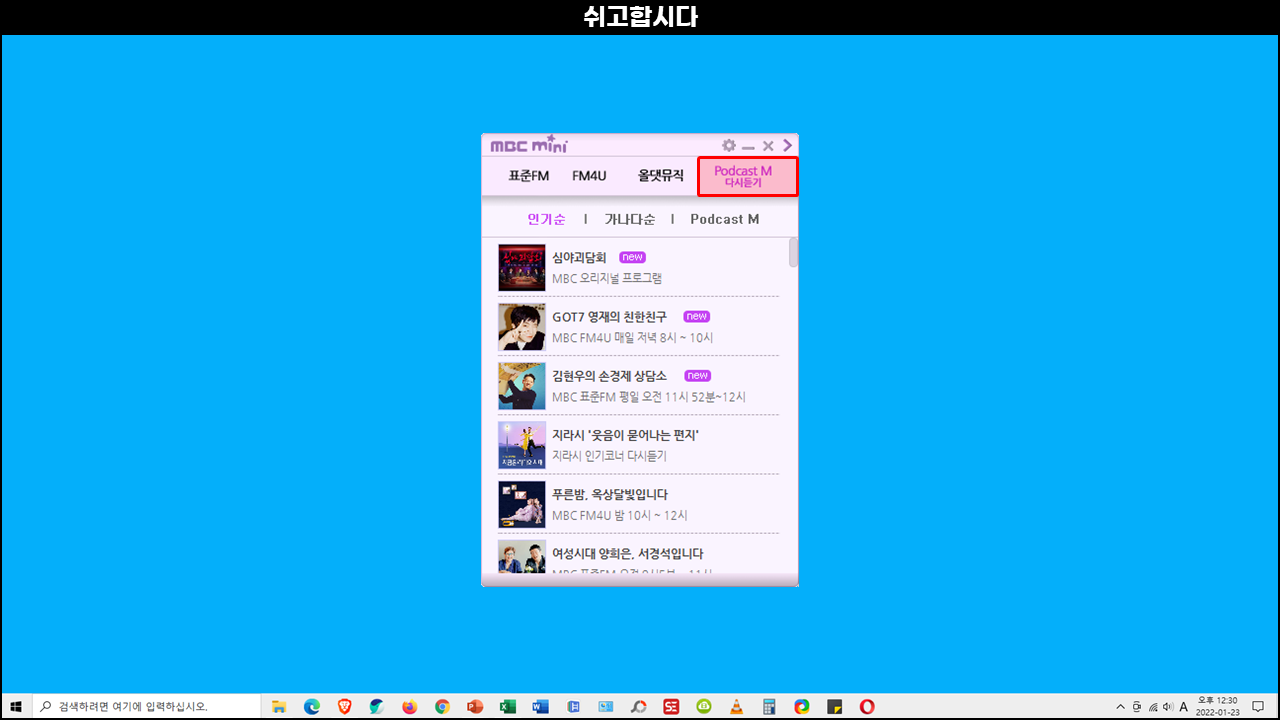
Task: Switch to the 올댓뮤직 tab
Action: pos(661,176)
